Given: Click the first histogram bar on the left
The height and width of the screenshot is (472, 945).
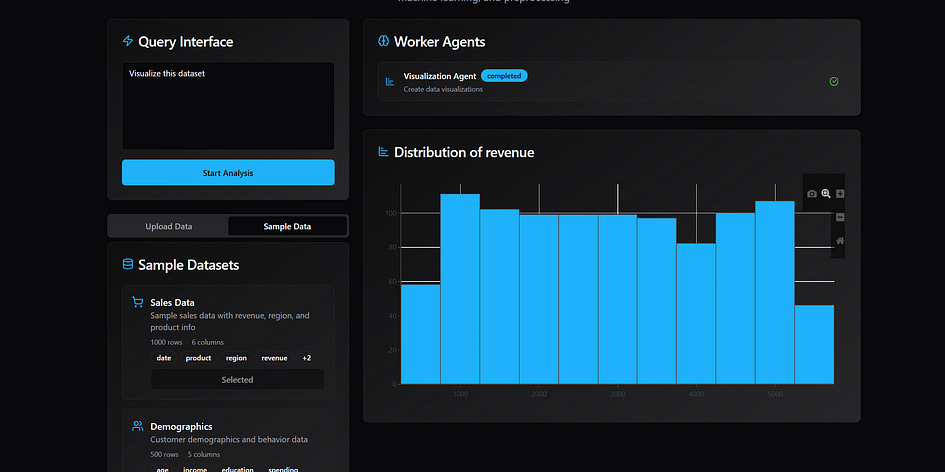Looking at the screenshot, I should point(421,334).
